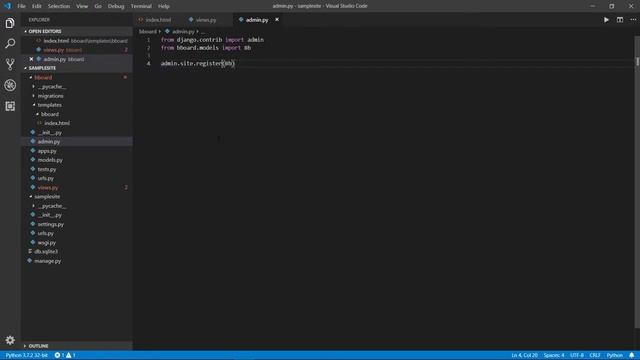
Task: Split the editor to the right
Action: [620, 20]
